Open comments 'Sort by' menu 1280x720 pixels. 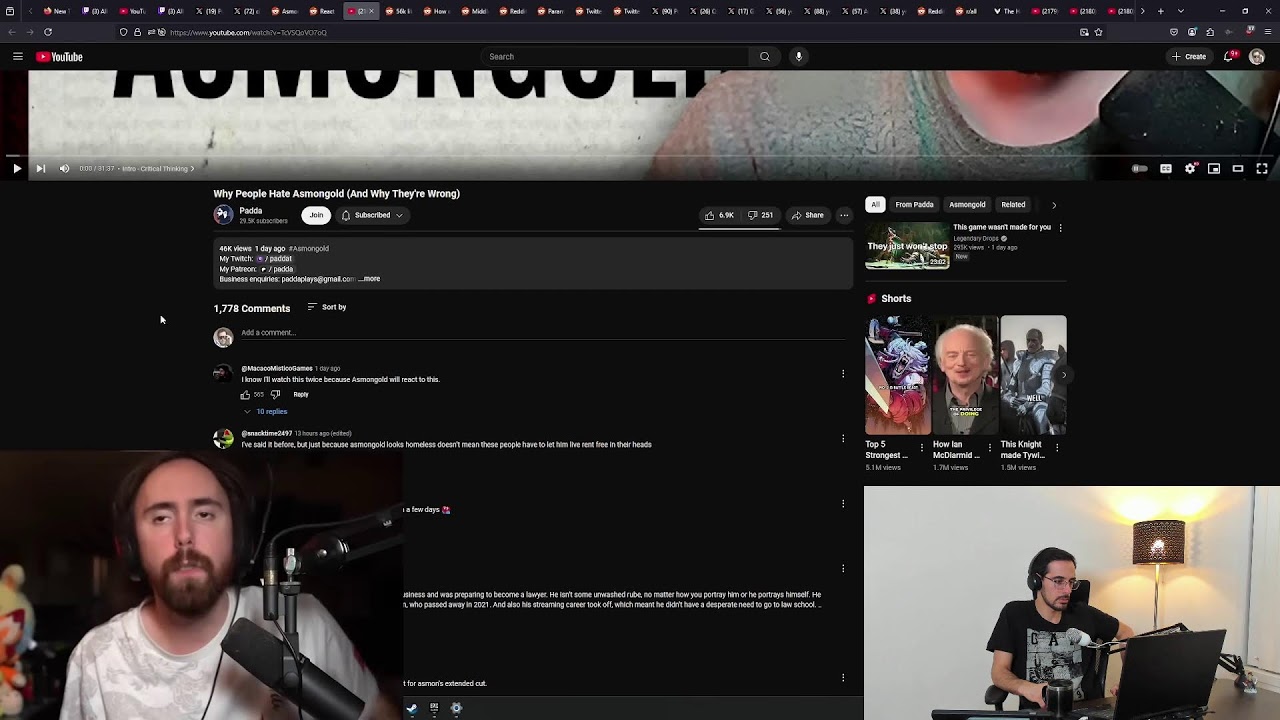click(327, 307)
